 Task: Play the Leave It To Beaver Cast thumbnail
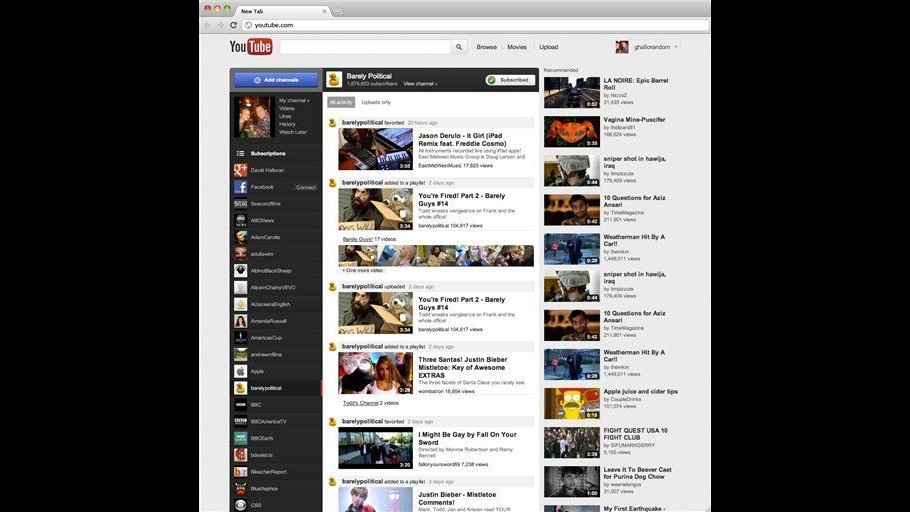click(x=572, y=481)
